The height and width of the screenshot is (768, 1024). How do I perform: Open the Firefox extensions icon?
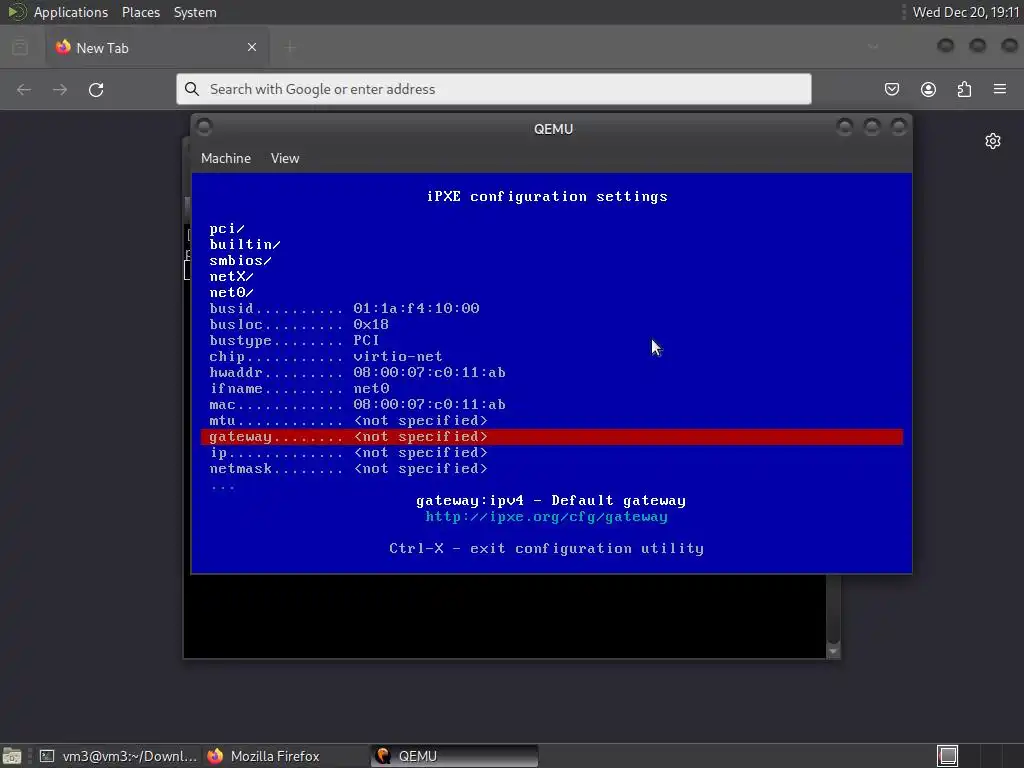(x=964, y=89)
